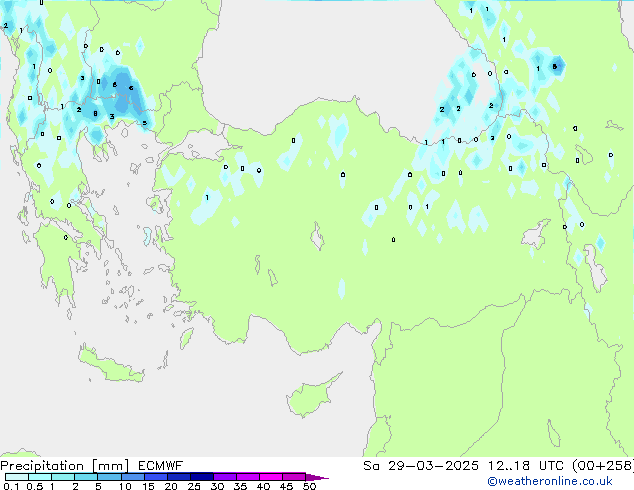Click the 40–45 mm magenta legend swatch
Viewport: 634px width, 490px height.
271,477
